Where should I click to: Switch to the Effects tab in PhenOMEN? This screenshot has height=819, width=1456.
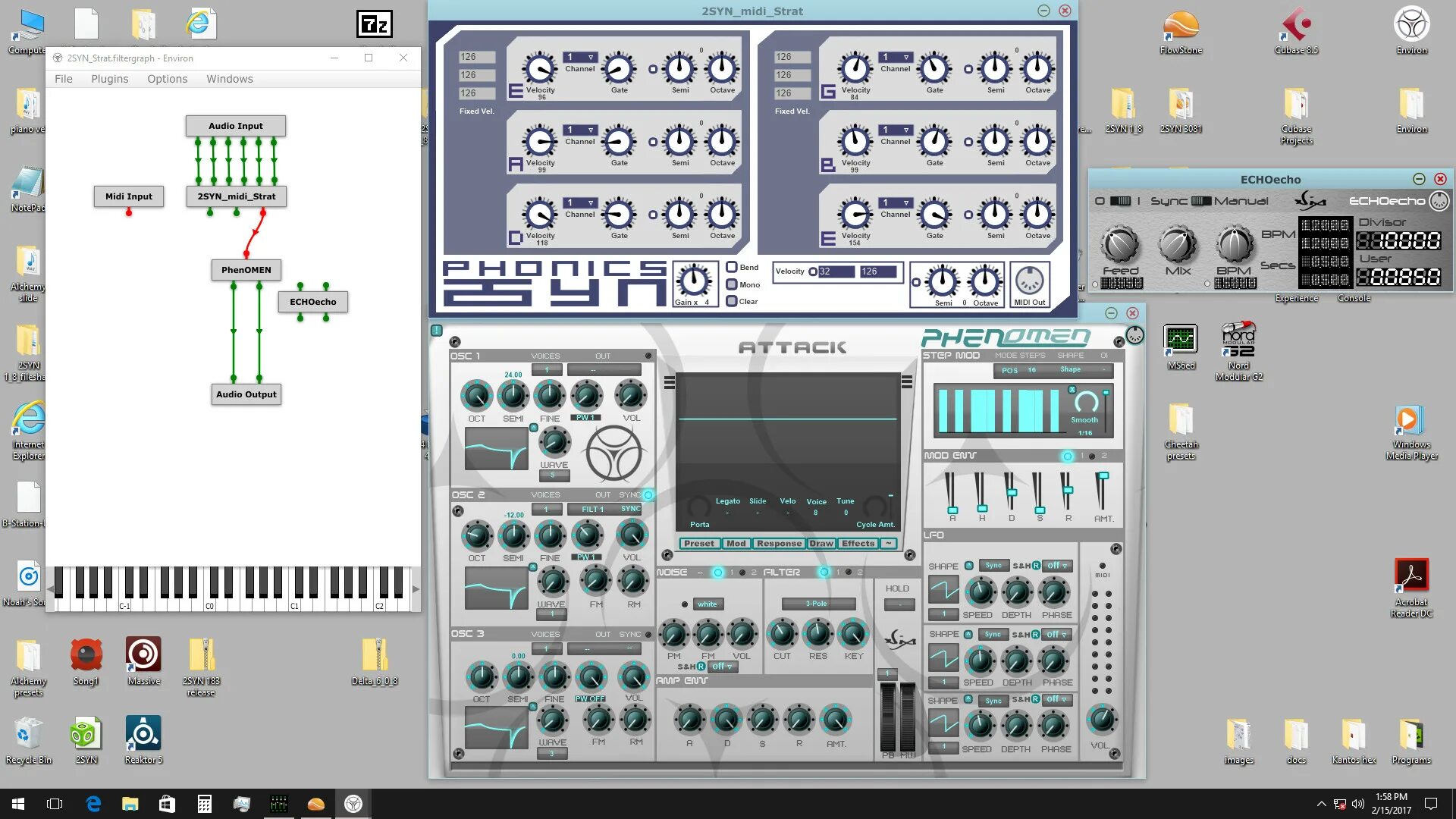click(858, 544)
